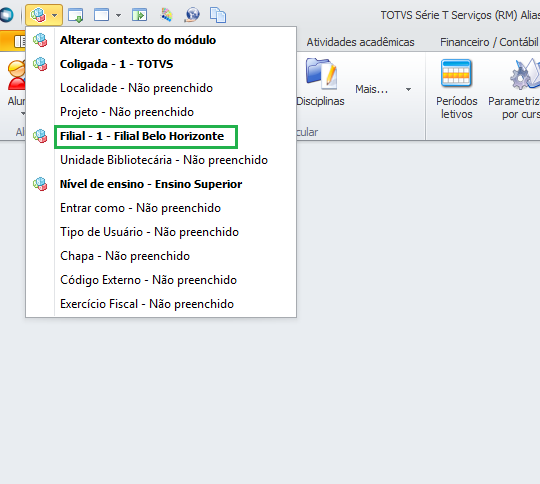Expand the Mais... dropdown in ribbon

(x=383, y=90)
